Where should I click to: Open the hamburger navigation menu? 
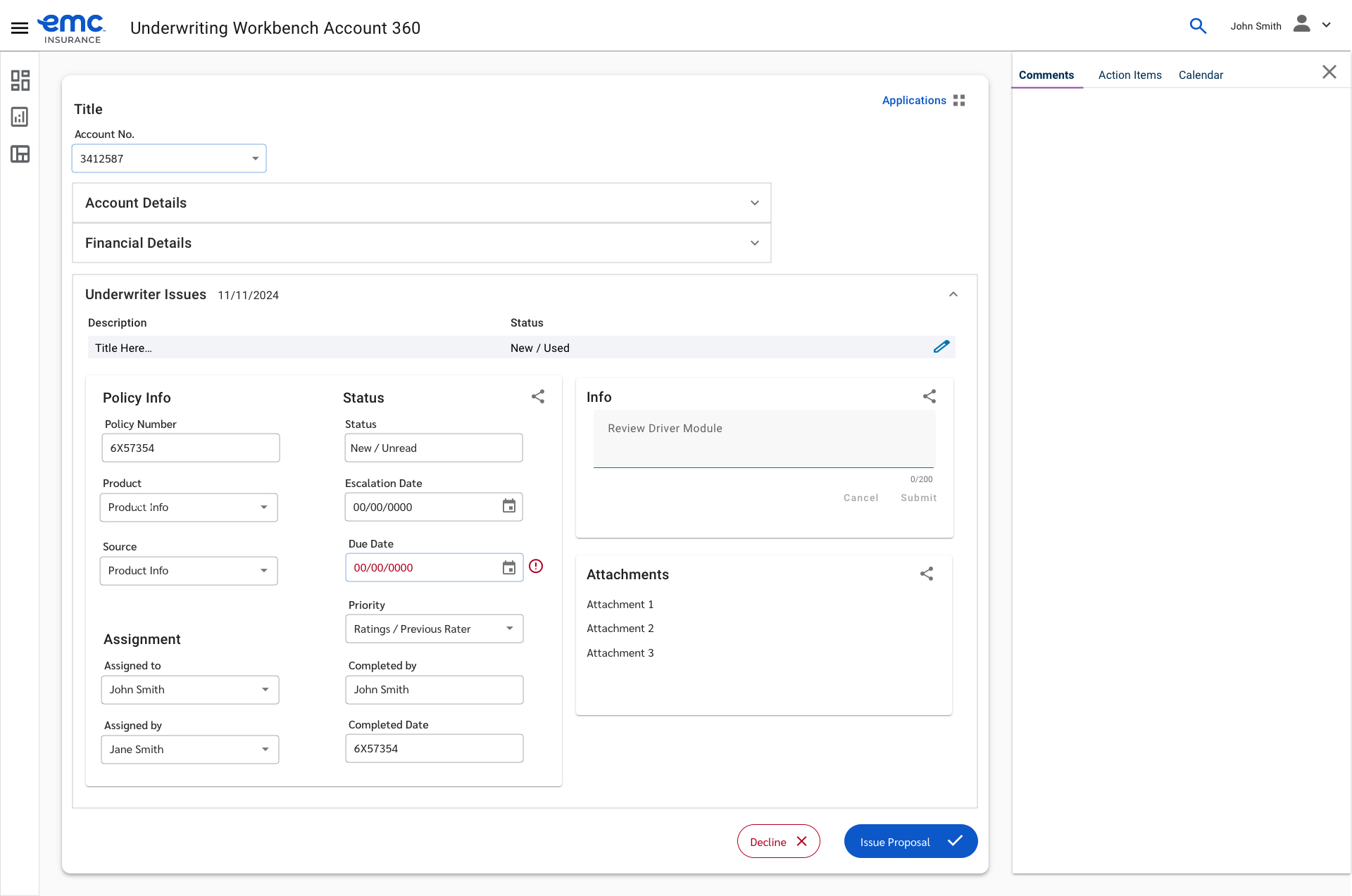(20, 27)
